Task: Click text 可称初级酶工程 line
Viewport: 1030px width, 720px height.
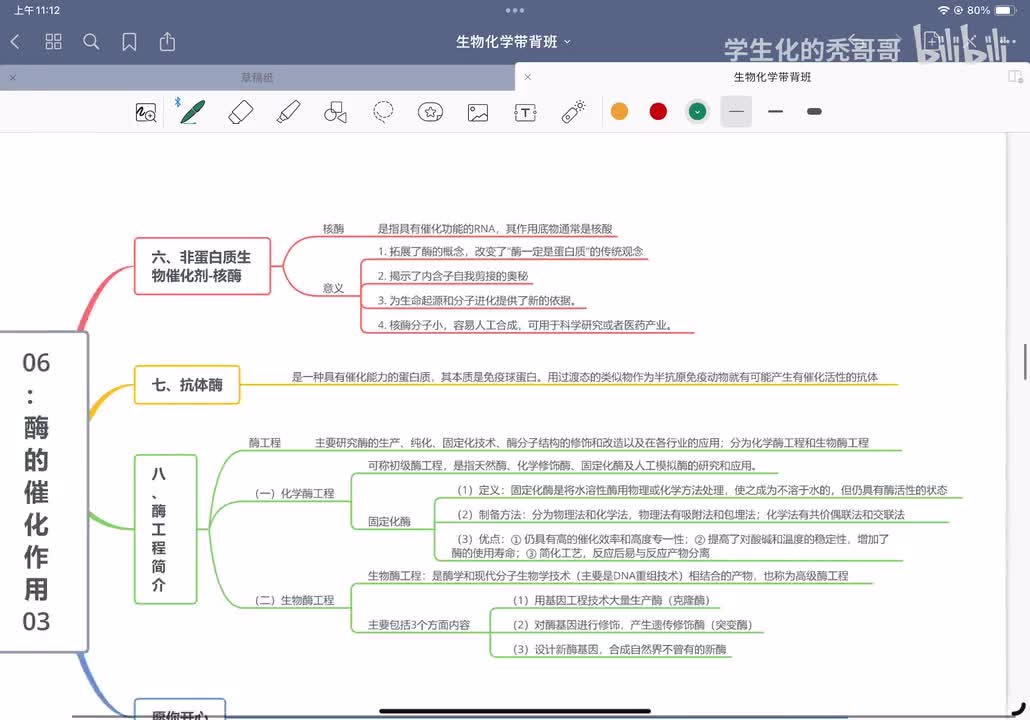Action: (563, 465)
